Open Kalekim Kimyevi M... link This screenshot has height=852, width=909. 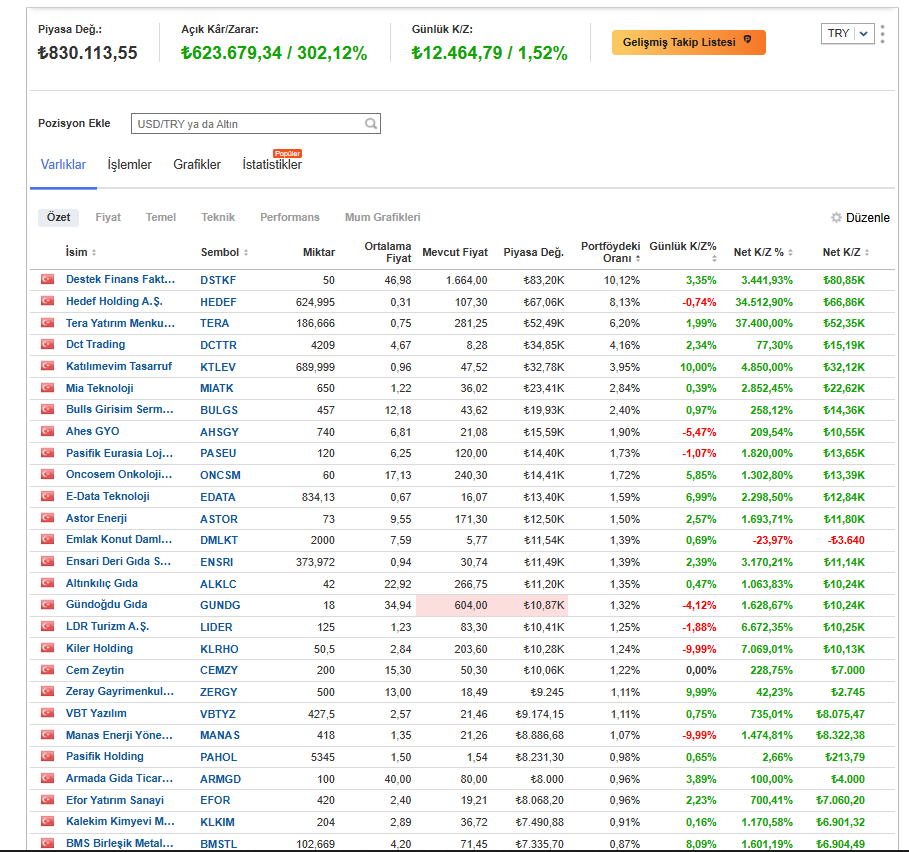pyautogui.click(x=120, y=822)
